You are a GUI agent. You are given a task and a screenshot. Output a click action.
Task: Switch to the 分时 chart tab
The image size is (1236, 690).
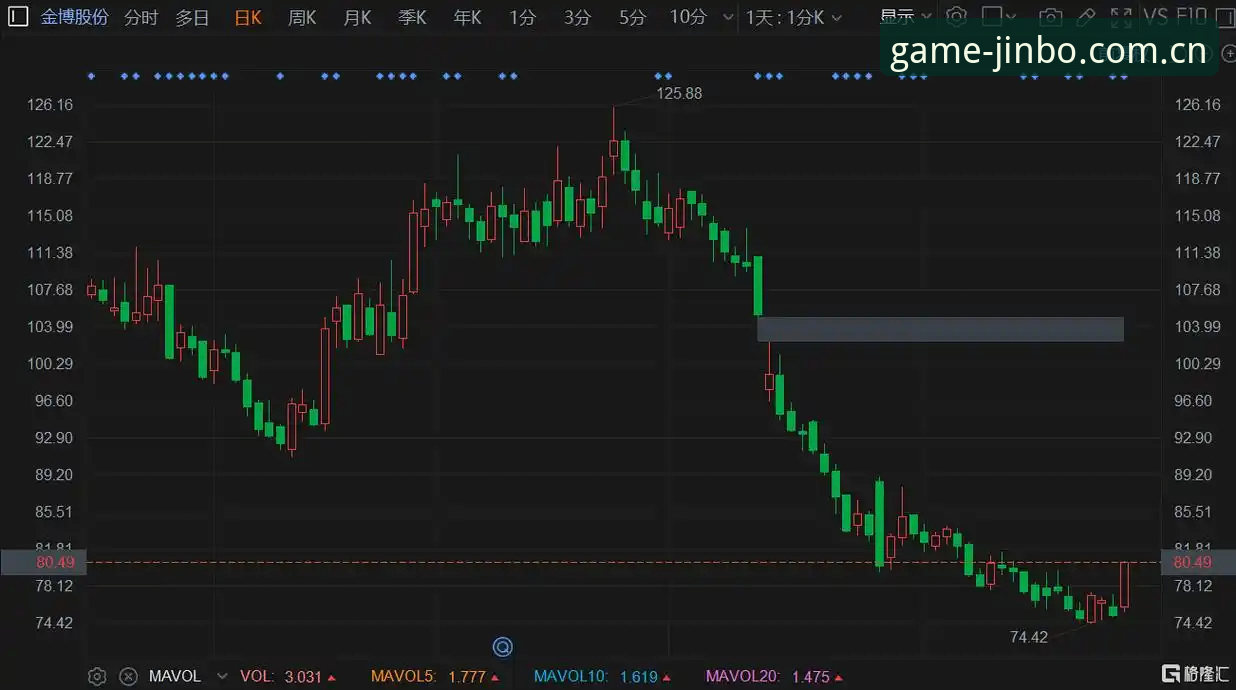pyautogui.click(x=141, y=17)
